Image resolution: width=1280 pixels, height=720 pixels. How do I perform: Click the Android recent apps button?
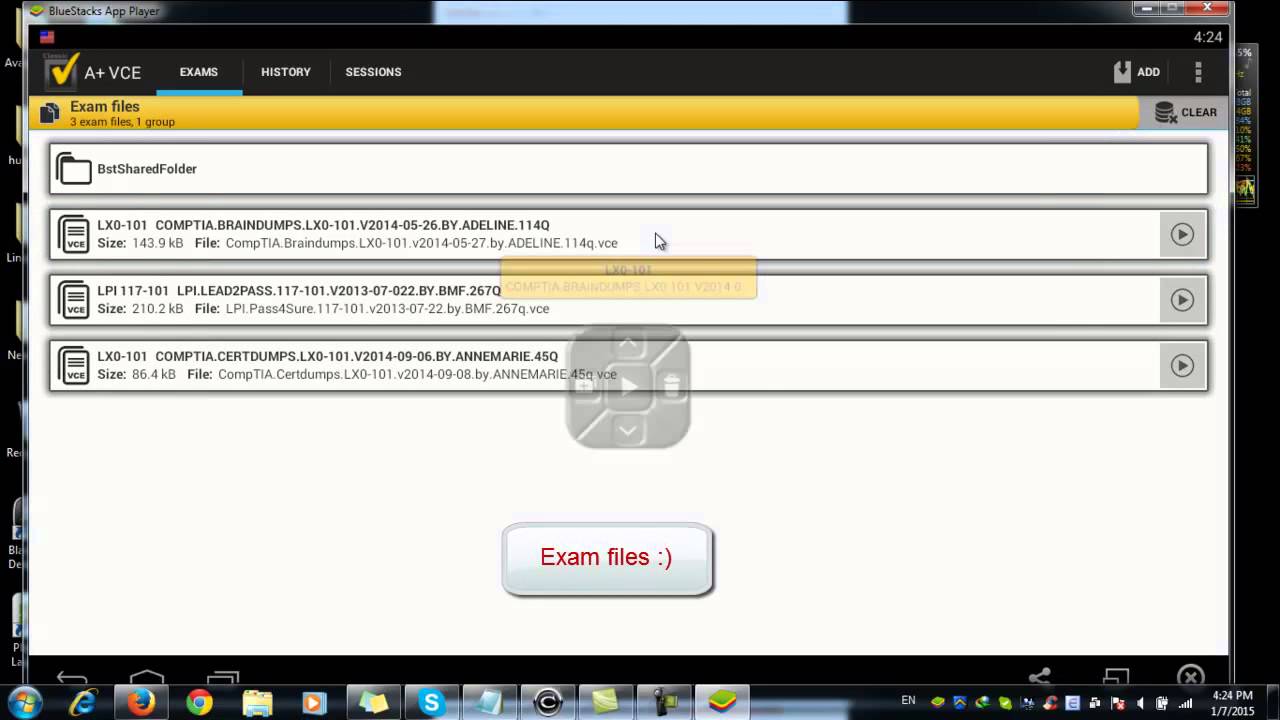coord(223,677)
